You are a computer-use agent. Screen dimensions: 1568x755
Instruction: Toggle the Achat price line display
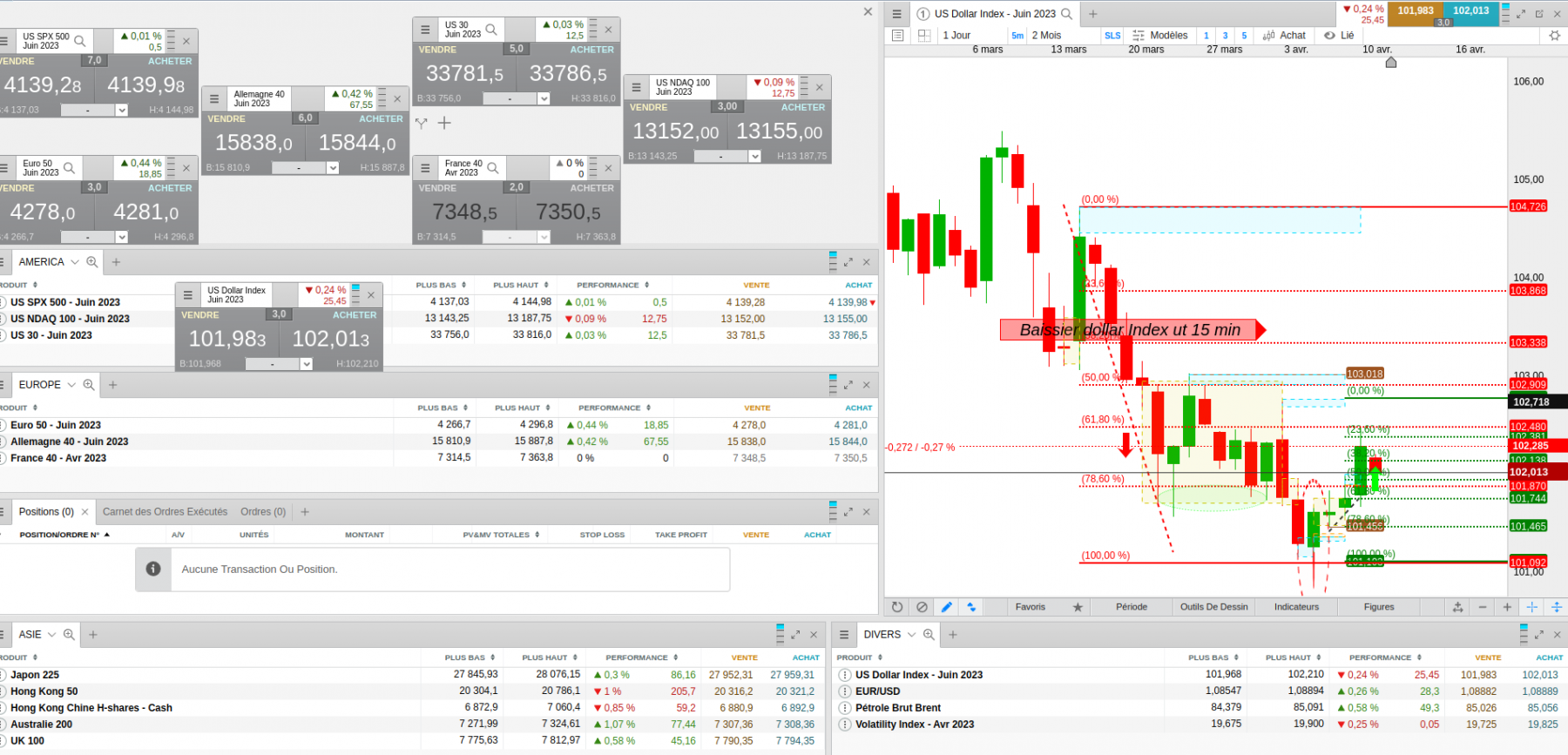(x=1284, y=36)
